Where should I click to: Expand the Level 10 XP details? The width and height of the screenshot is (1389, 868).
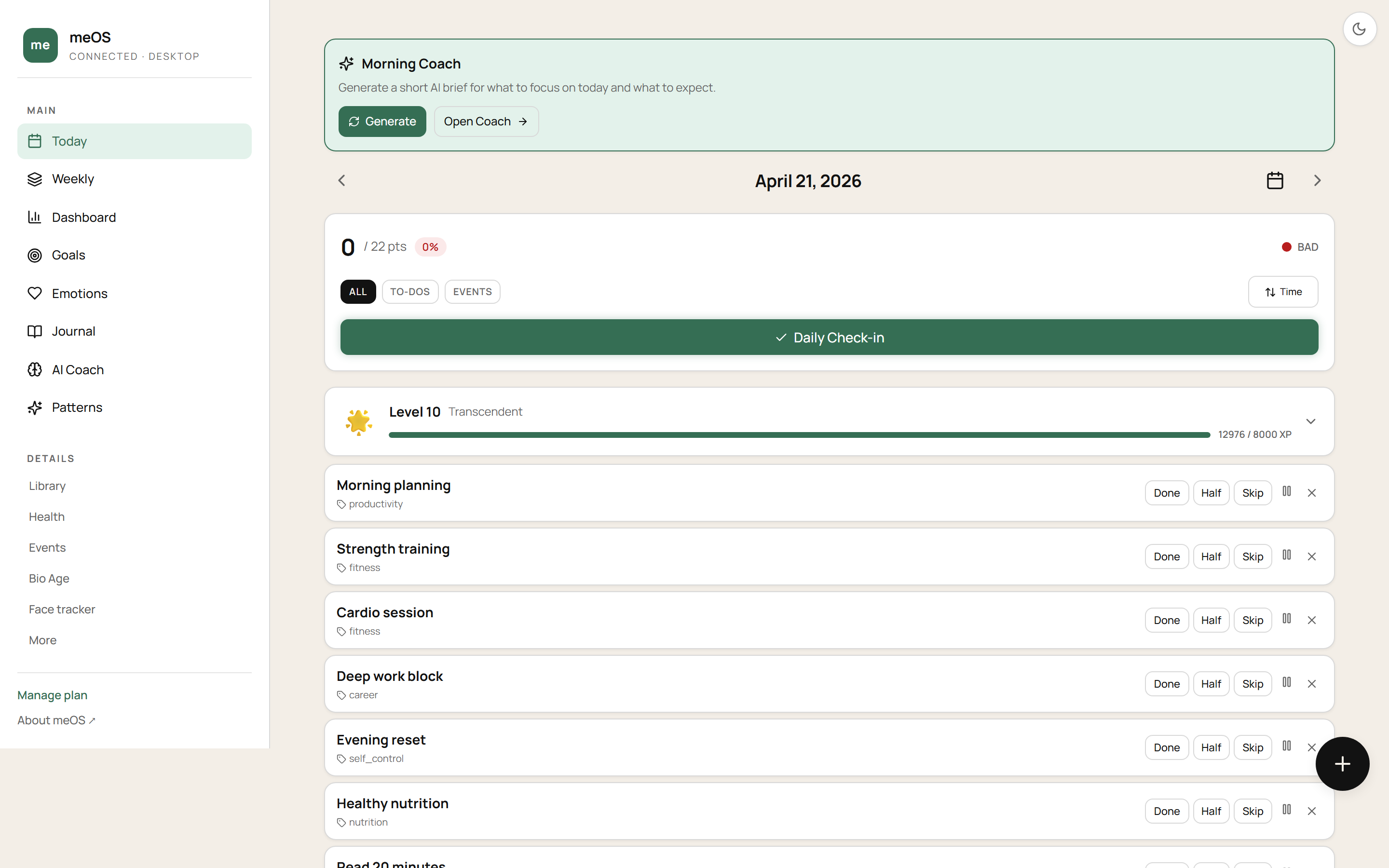[x=1311, y=421]
